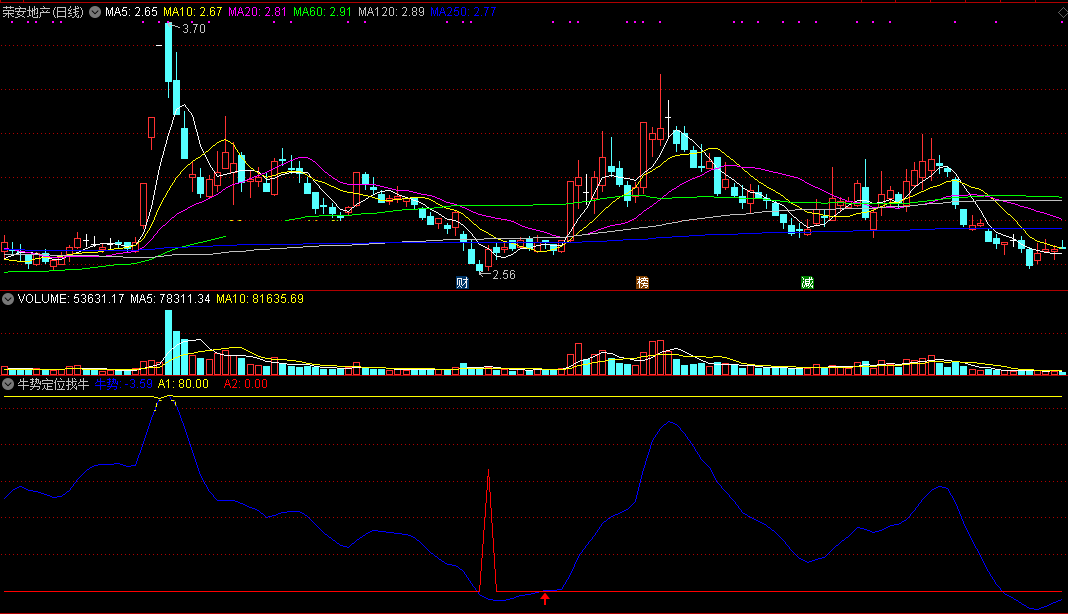Open the 减 shareholder reduction marker
1068x614 pixels.
(807, 283)
